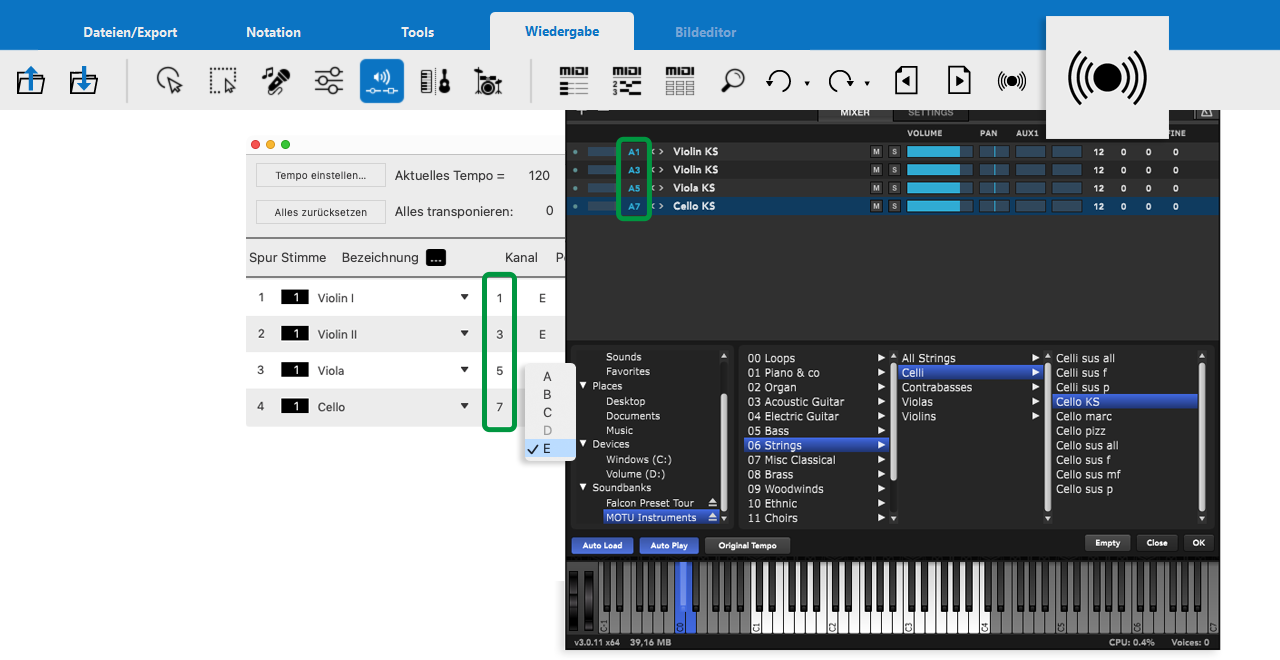The image size is (1280, 660).
Task: Switch to the Notation tab
Action: click(273, 32)
